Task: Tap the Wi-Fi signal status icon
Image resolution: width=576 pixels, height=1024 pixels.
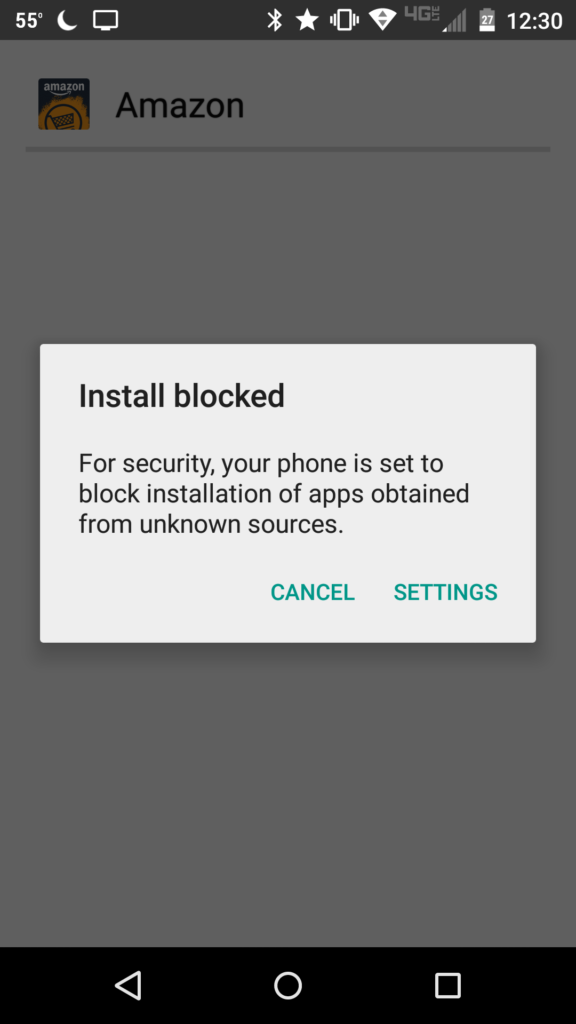Action: coord(383,20)
